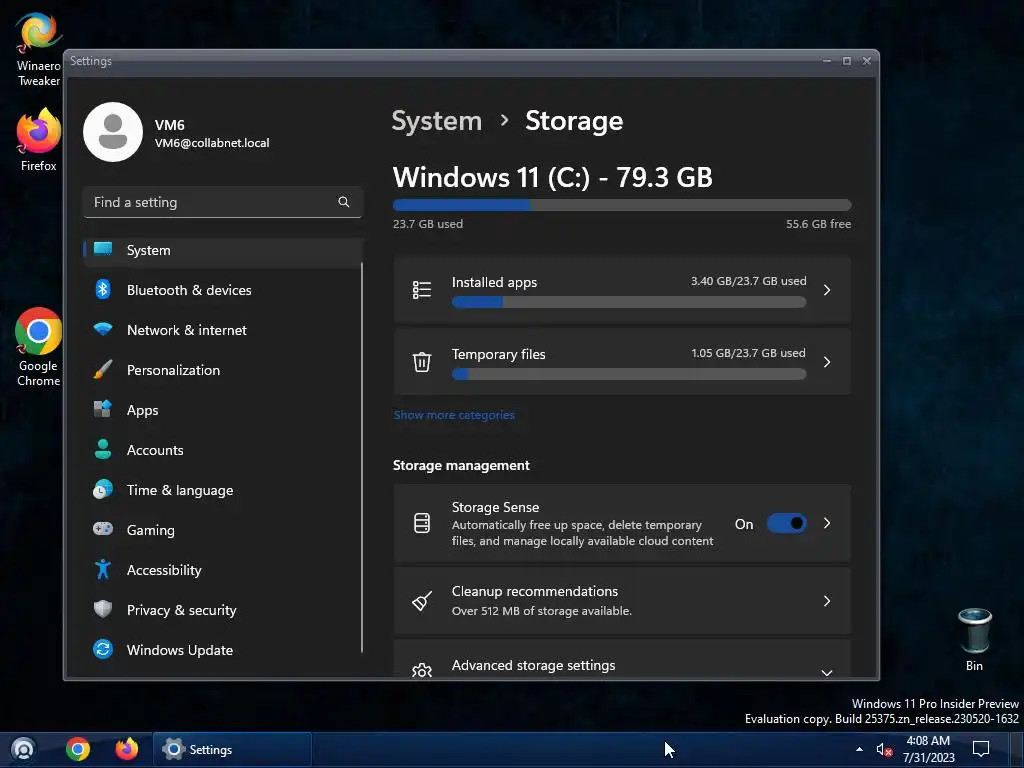Open Installed apps details chevron

coord(827,290)
